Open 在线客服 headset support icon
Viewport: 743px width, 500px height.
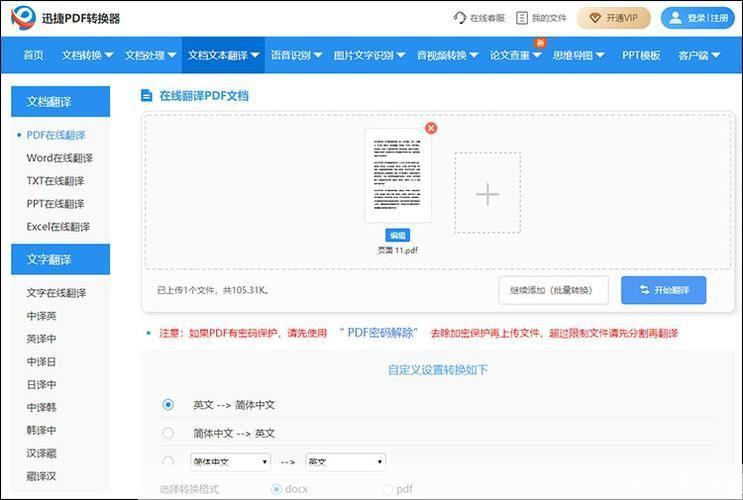459,18
